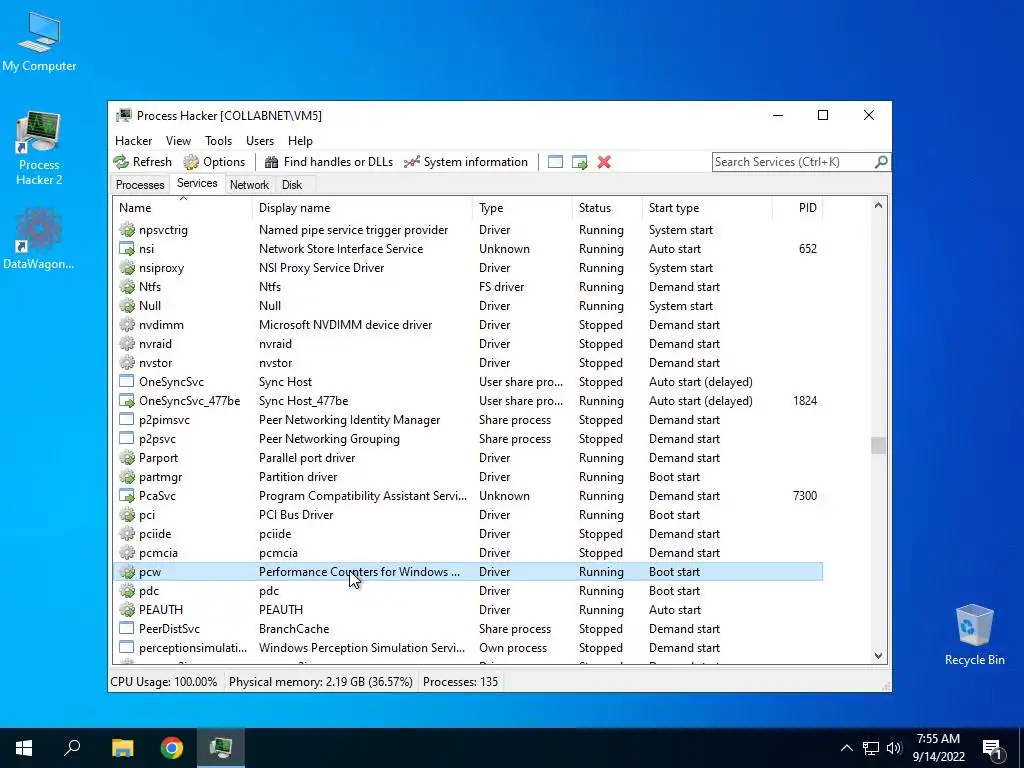Screen dimensions: 1024x768
Task: Open the Help menu
Action: coord(300,141)
